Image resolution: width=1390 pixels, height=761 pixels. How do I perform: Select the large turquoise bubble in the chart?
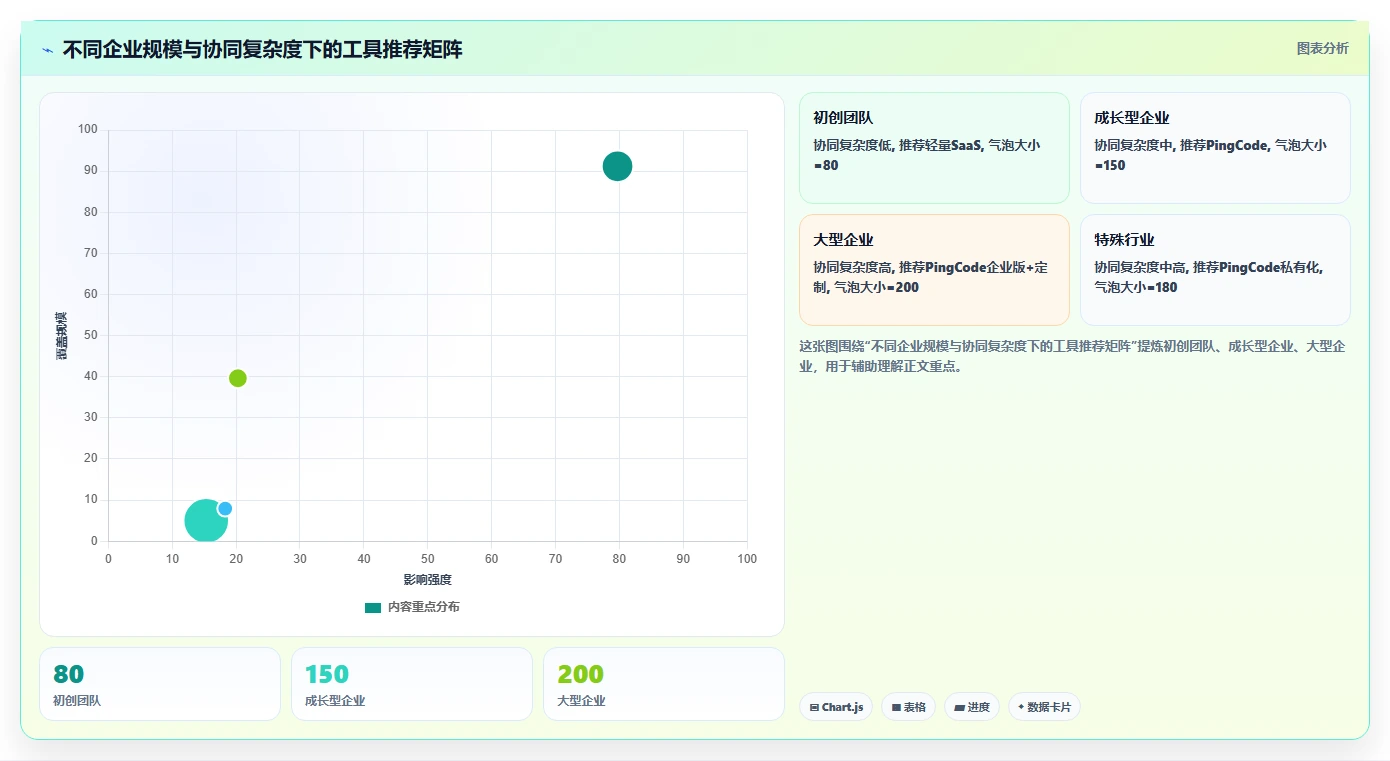[x=206, y=520]
